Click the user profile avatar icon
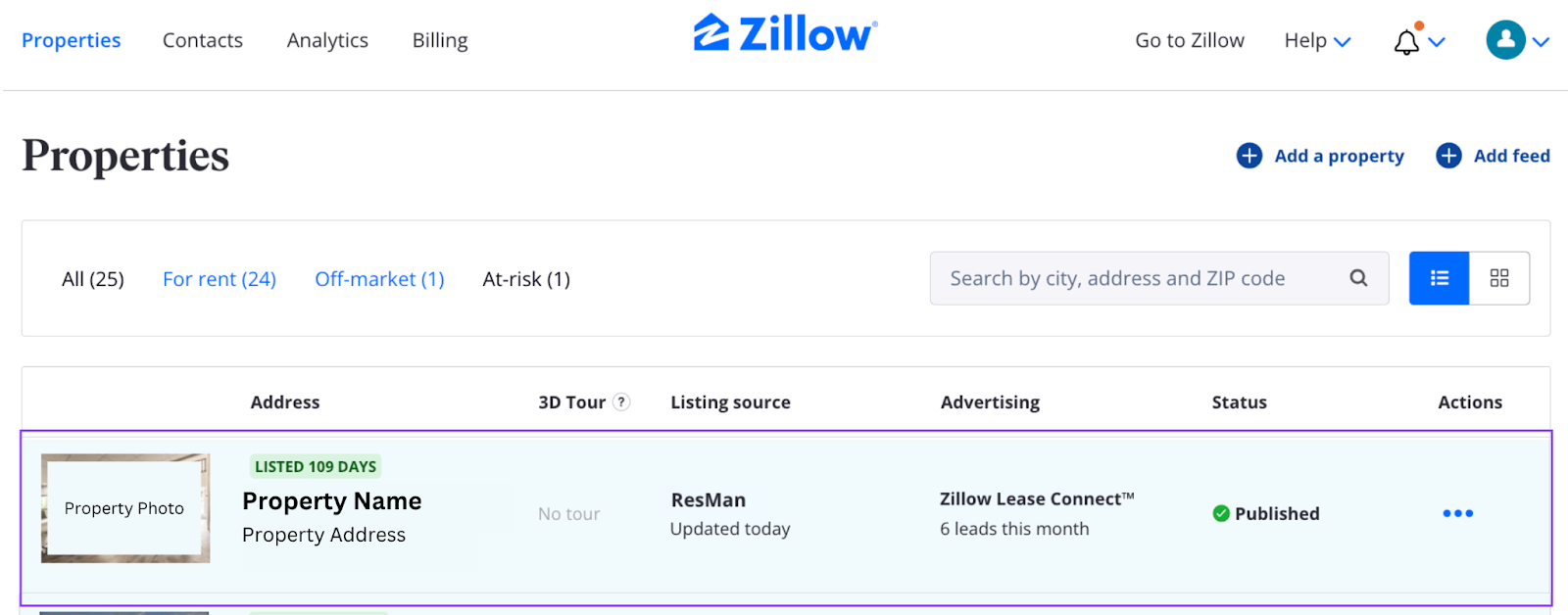The height and width of the screenshot is (615, 1568). (x=1505, y=40)
